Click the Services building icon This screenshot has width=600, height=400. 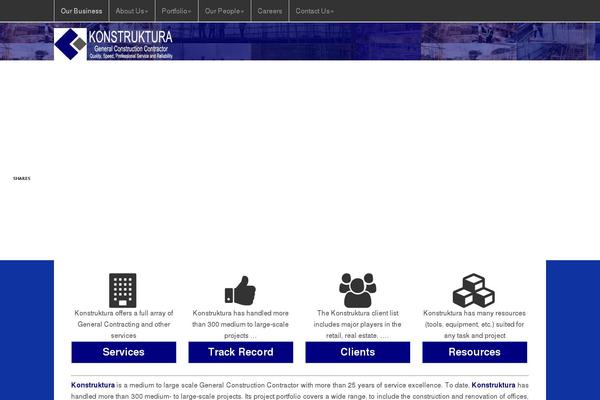tap(122, 290)
